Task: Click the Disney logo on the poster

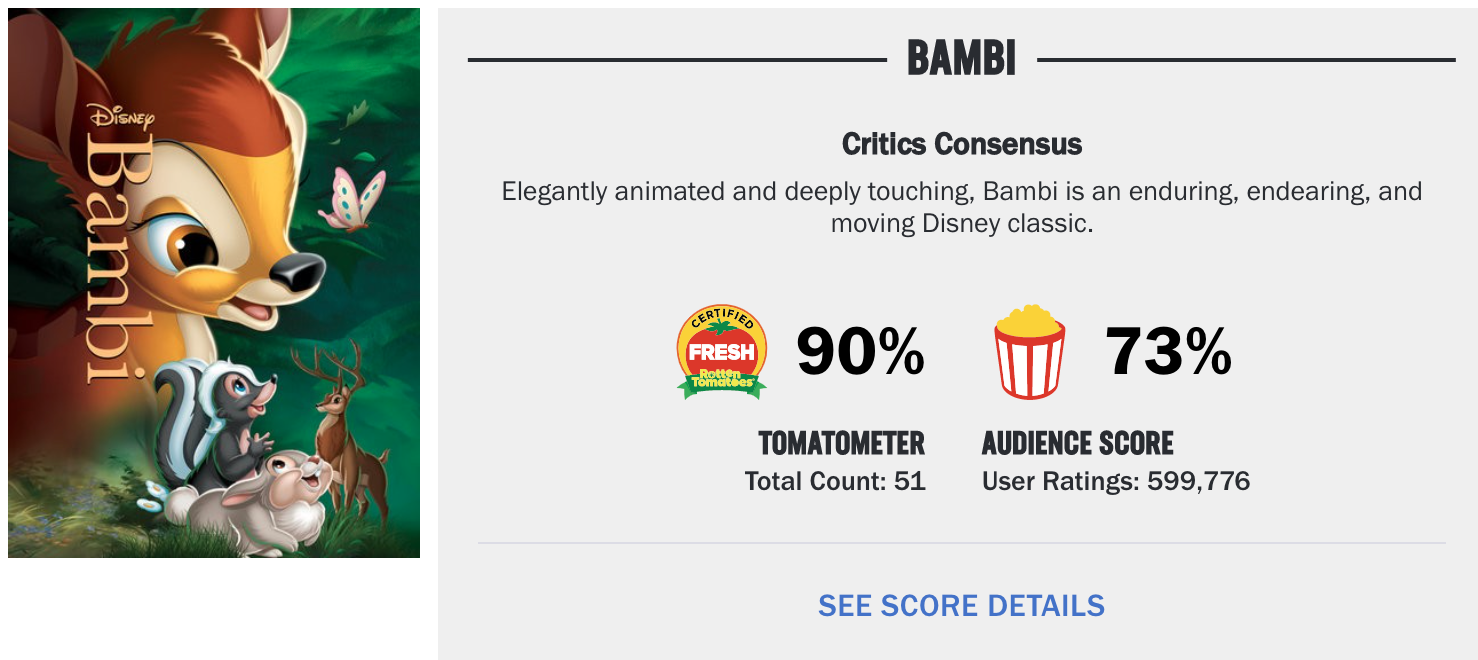Action: click(121, 117)
